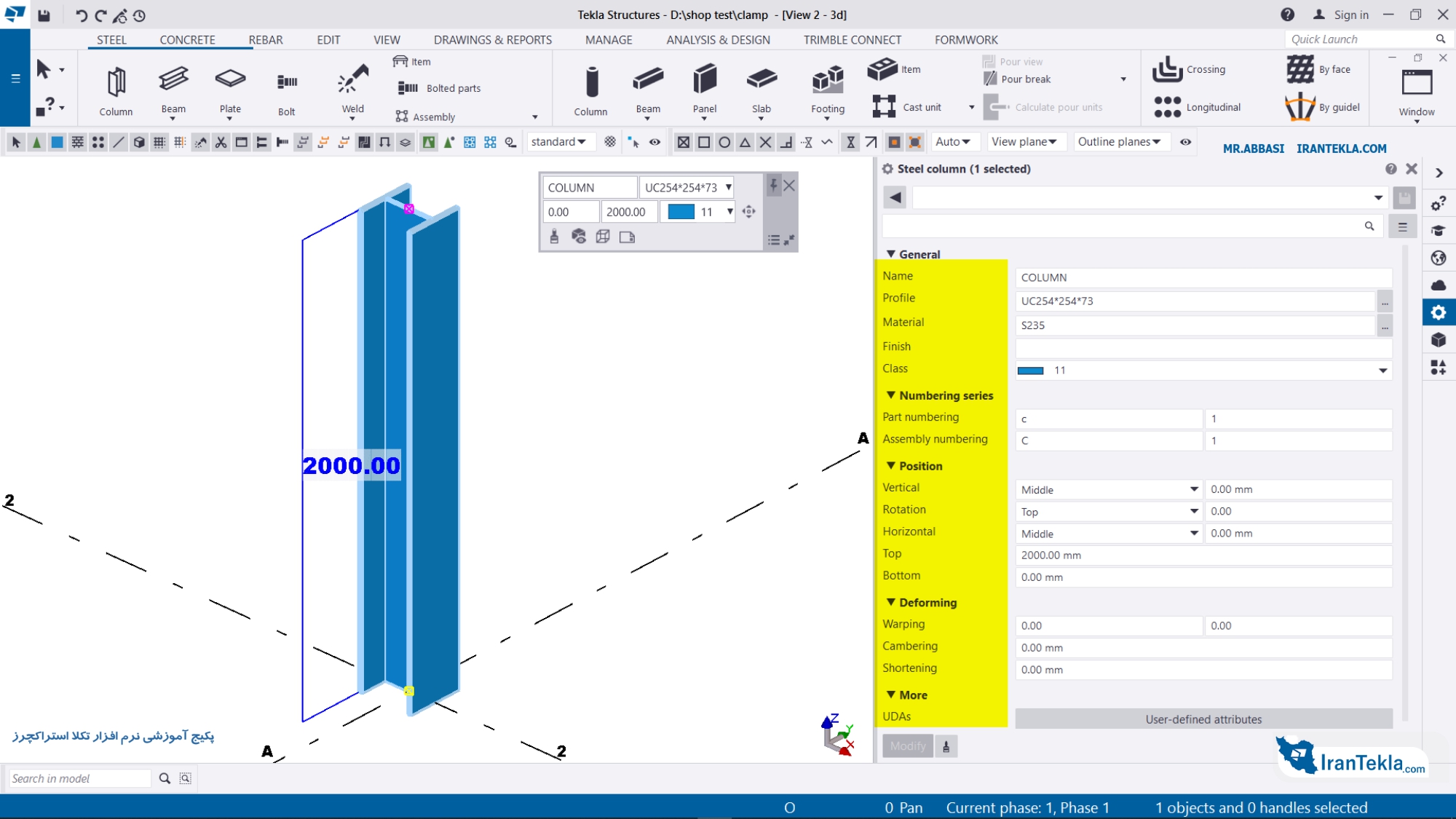The height and width of the screenshot is (819, 1456).
Task: Click the User-defined attributes button
Action: pos(1203,719)
